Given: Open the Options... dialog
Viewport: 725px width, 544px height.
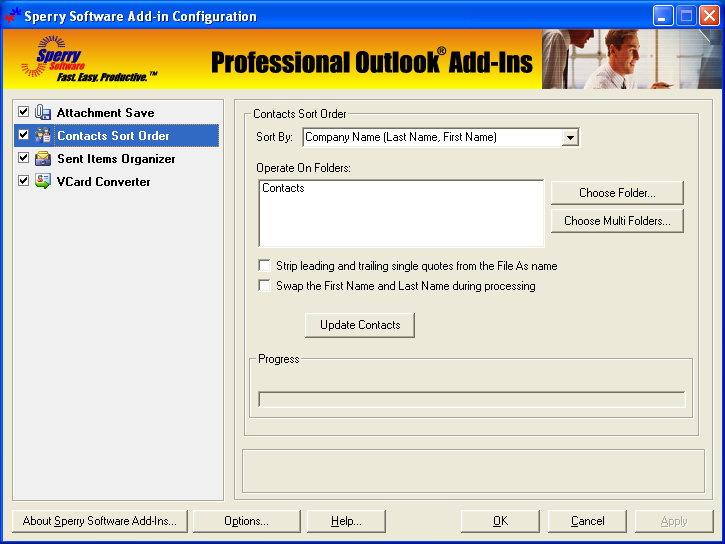Looking at the screenshot, I should (246, 521).
